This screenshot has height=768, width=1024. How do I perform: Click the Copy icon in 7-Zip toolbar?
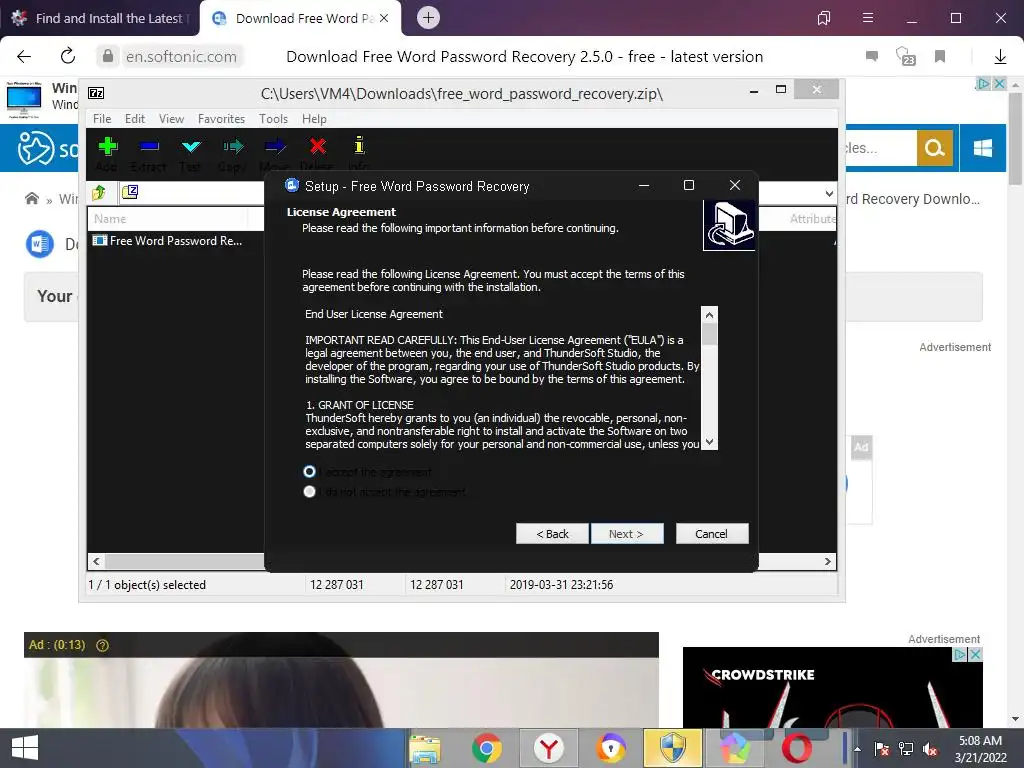point(233,146)
